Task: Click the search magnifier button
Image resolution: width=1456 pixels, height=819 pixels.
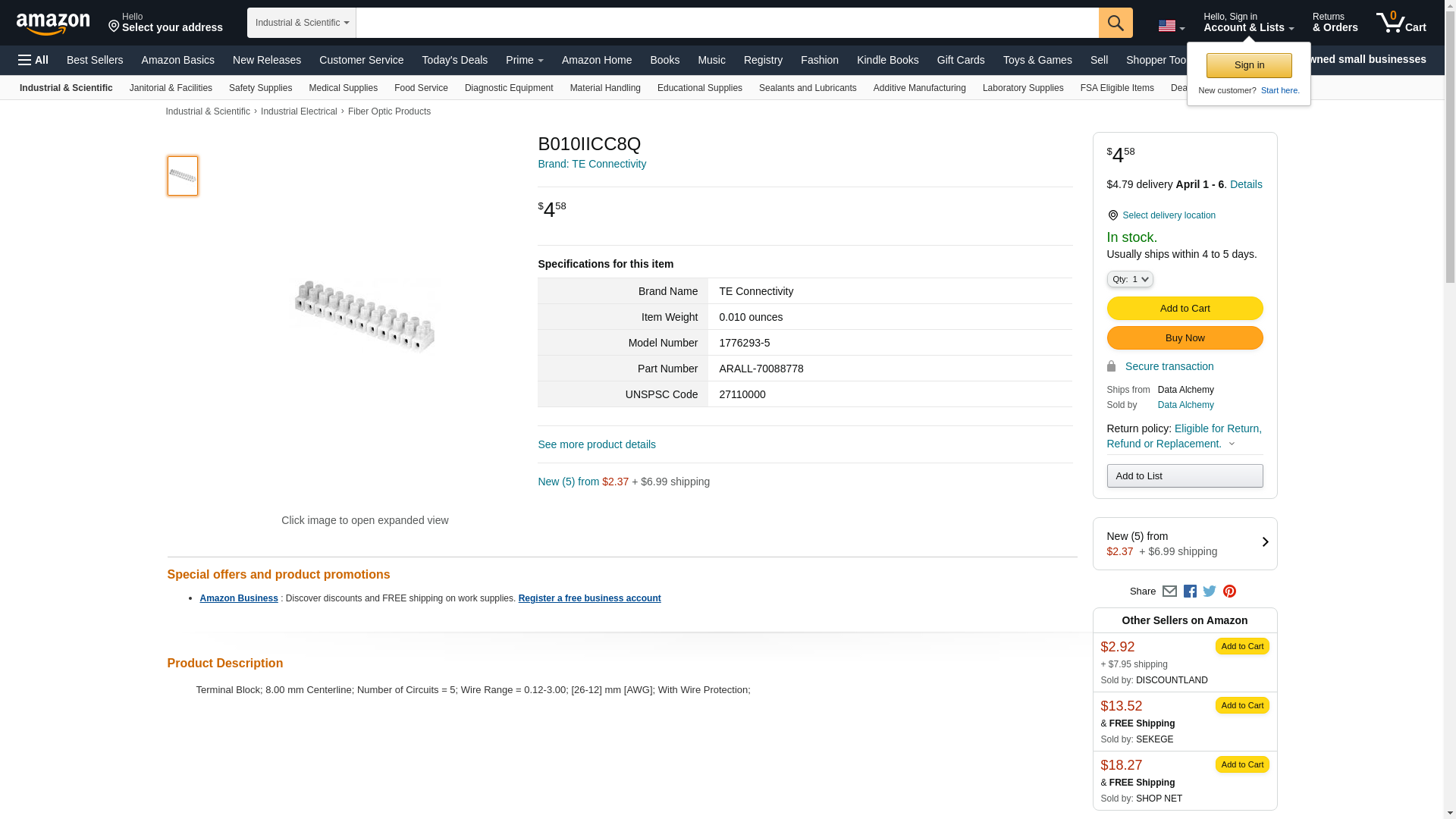Action: pyautogui.click(x=1115, y=23)
